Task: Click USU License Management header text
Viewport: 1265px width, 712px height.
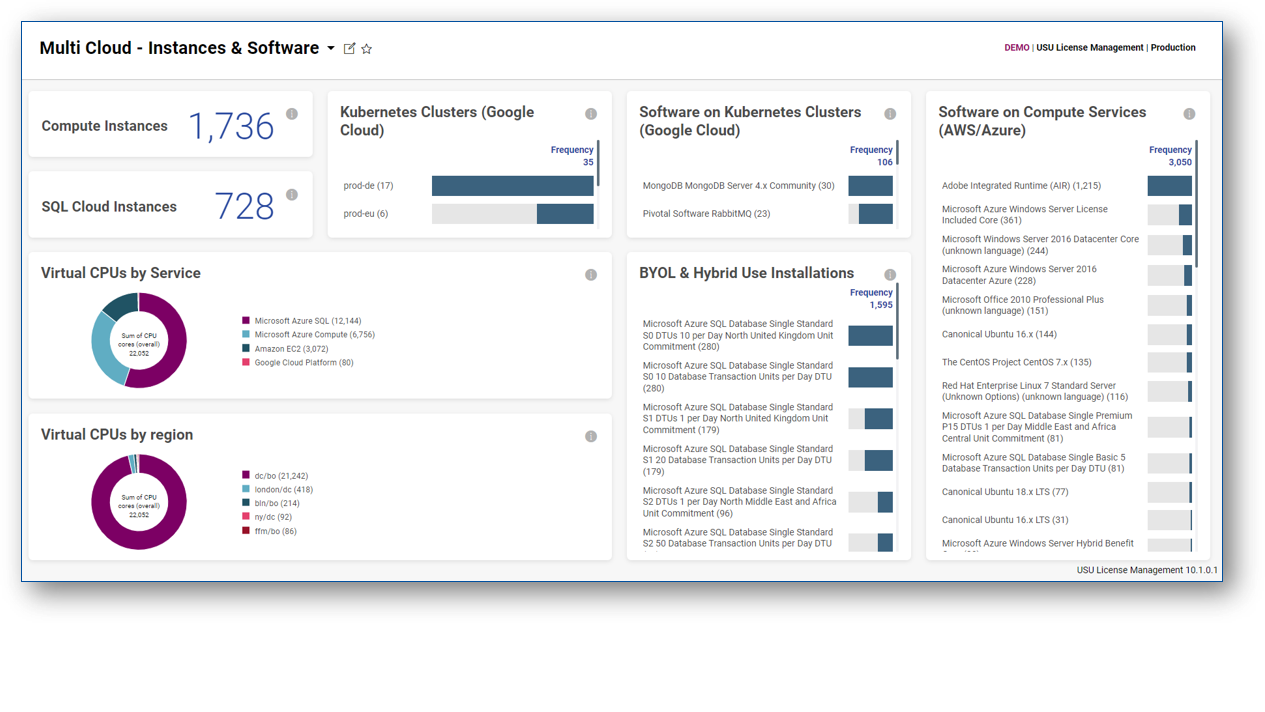Action: point(1090,48)
